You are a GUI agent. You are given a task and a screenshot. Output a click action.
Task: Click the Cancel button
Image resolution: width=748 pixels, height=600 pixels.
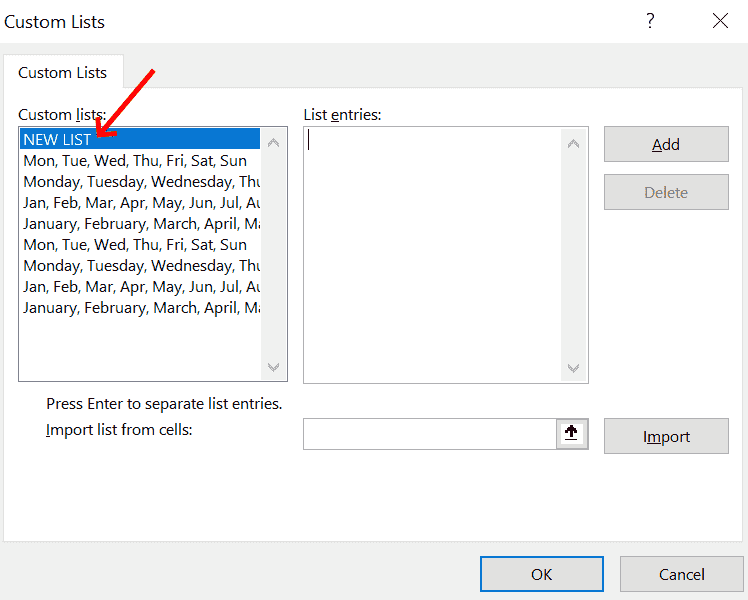click(681, 574)
